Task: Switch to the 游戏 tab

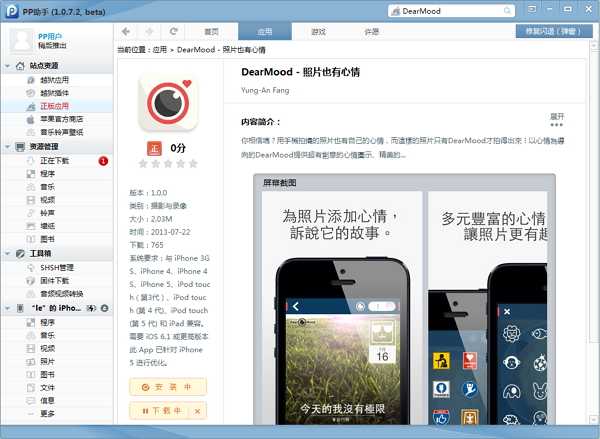Action: 318,31
